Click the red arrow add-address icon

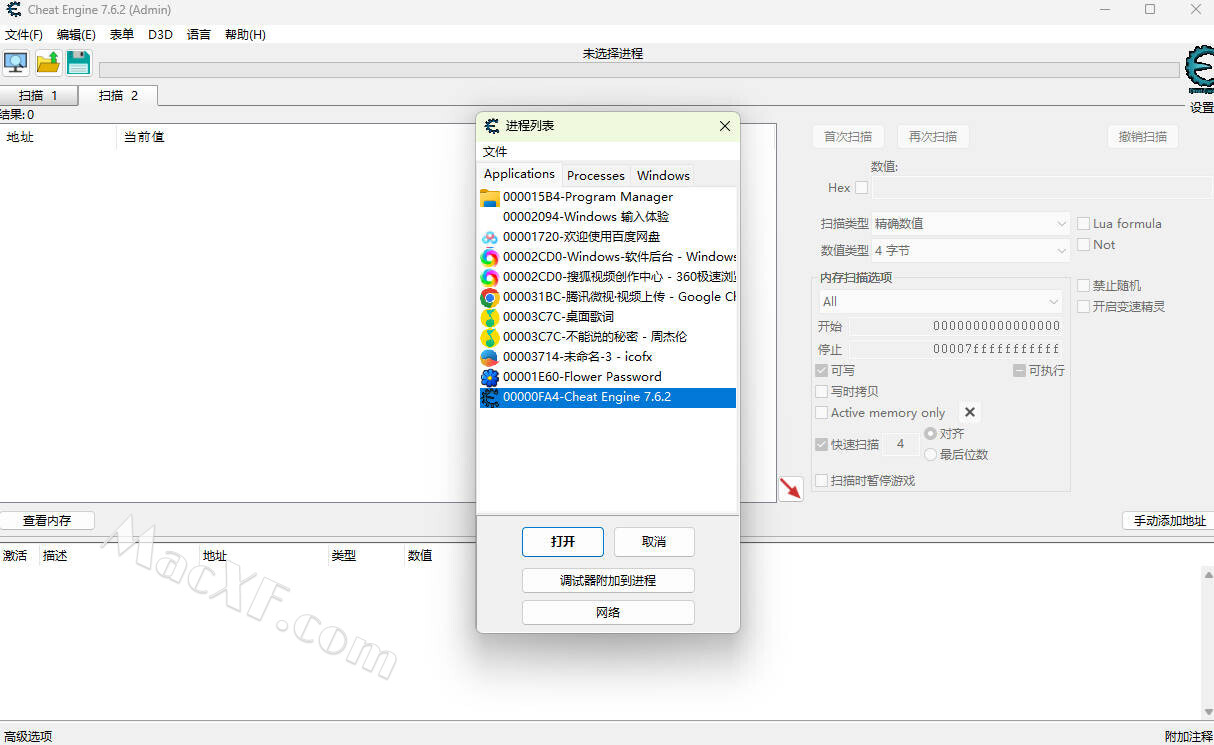pos(791,489)
